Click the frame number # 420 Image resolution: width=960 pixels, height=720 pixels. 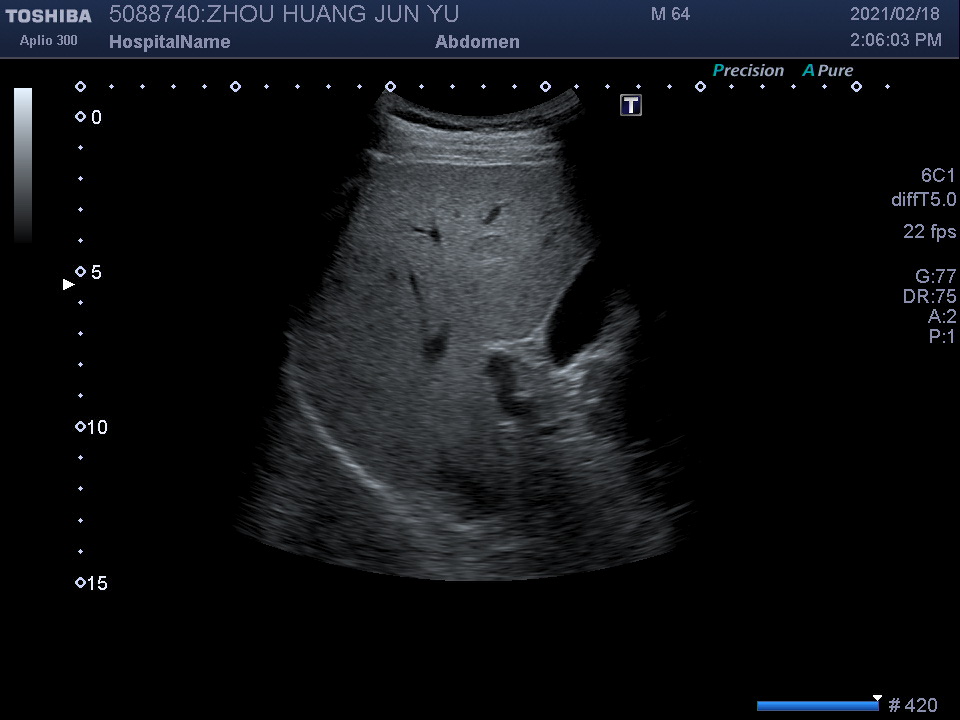(x=912, y=706)
